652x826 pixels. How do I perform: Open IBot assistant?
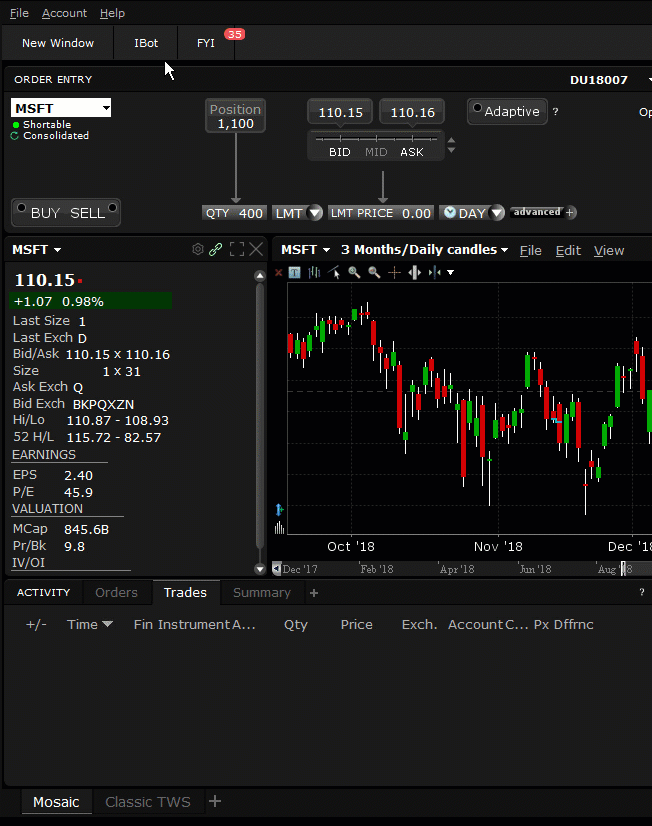146,43
